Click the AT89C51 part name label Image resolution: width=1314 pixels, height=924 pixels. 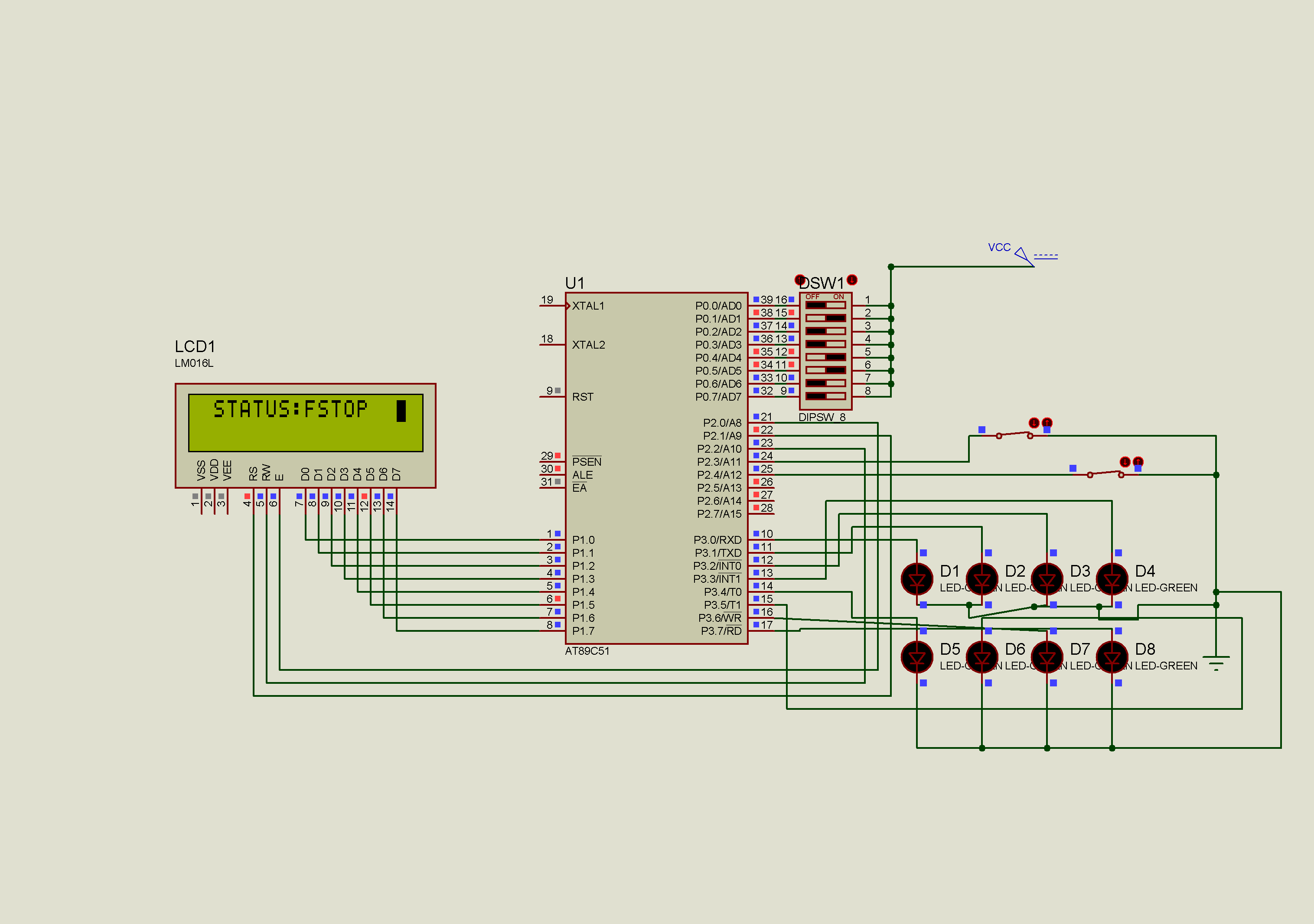pos(587,651)
